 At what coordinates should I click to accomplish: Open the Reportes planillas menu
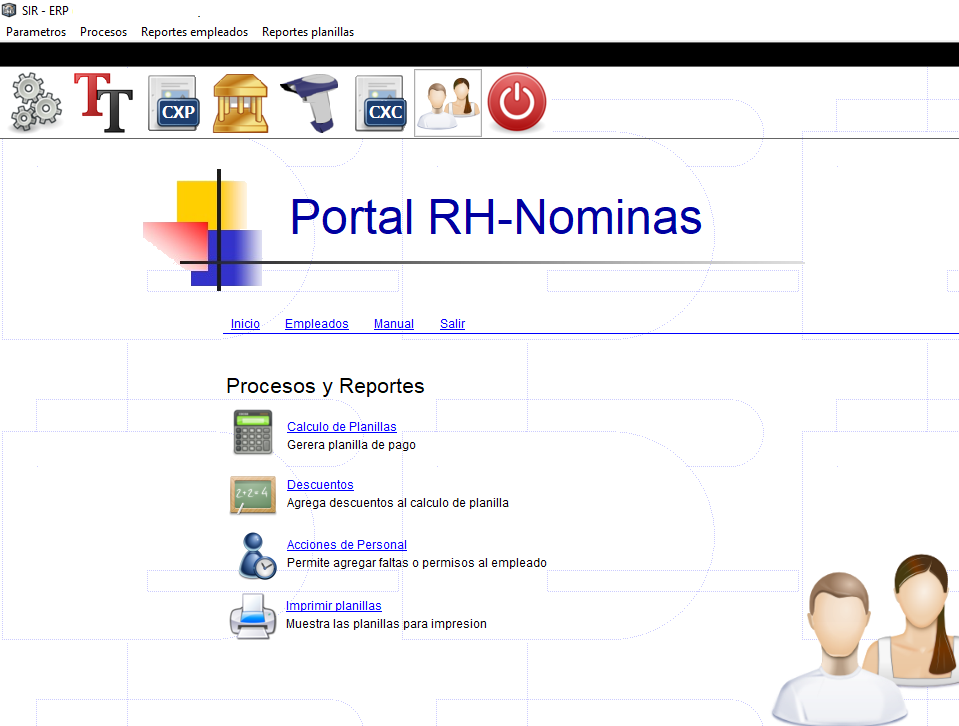[308, 32]
